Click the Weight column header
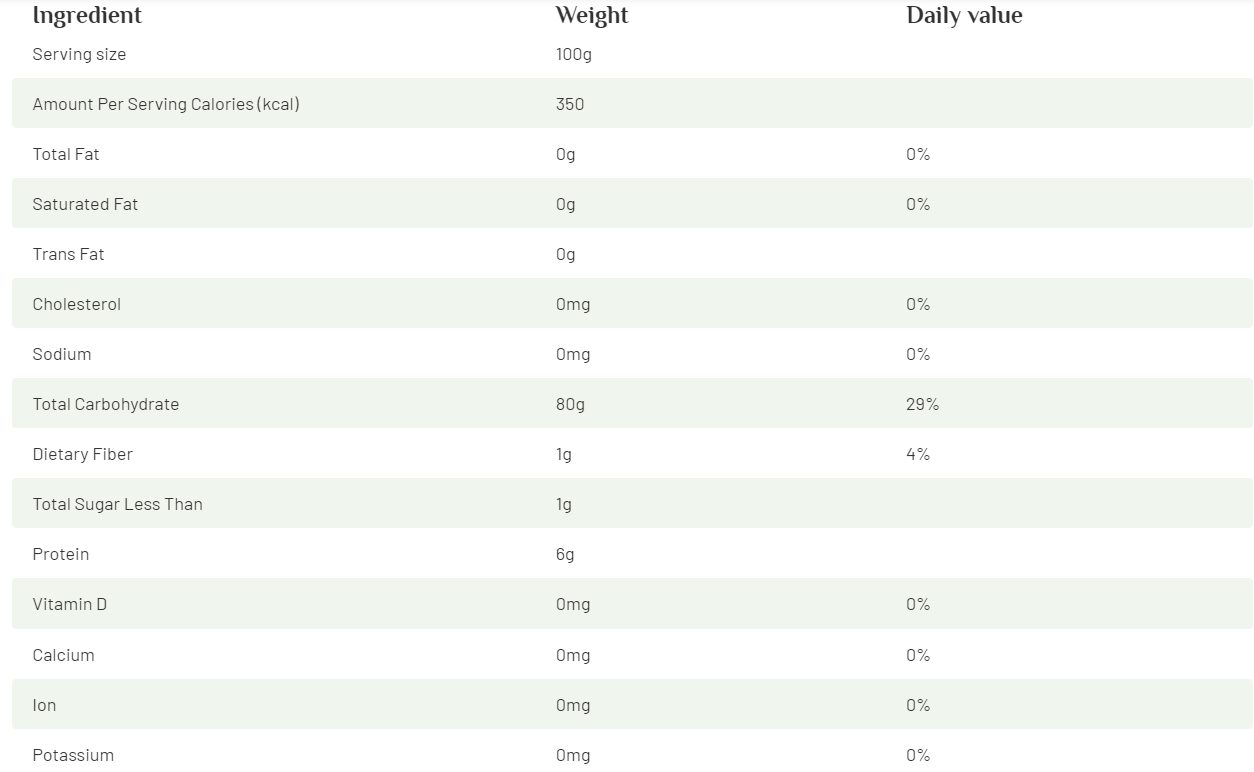This screenshot has height=772, width=1254. tap(592, 16)
